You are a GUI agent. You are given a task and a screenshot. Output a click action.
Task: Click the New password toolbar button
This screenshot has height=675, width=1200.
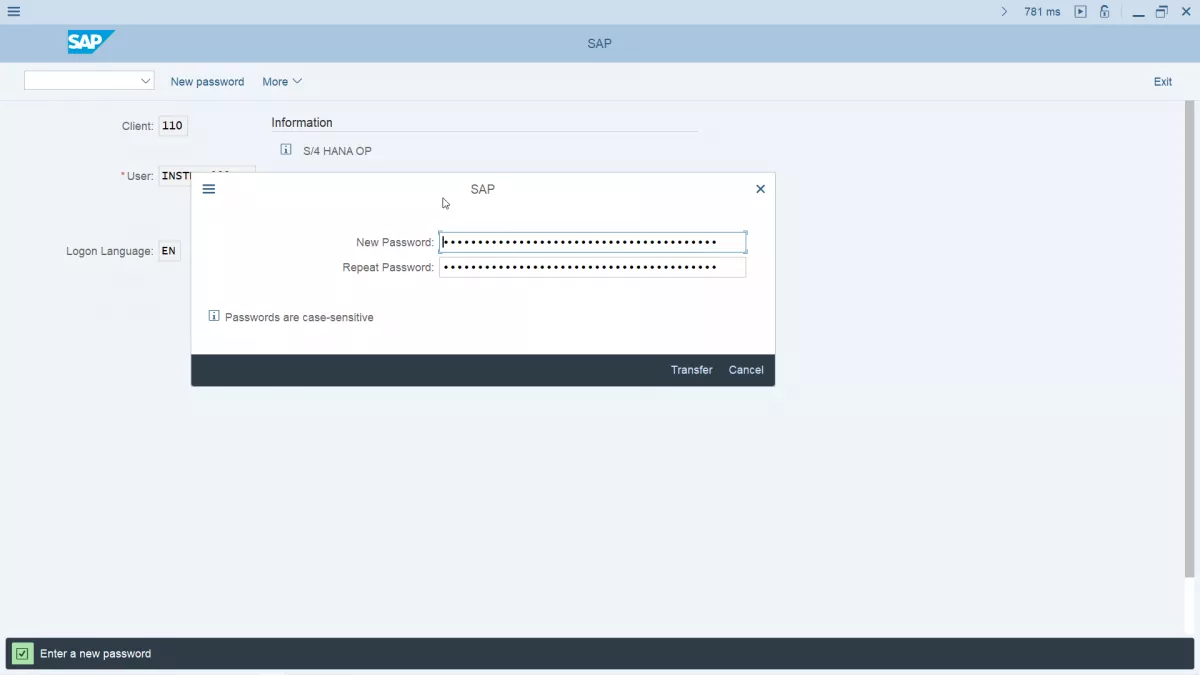tap(207, 82)
